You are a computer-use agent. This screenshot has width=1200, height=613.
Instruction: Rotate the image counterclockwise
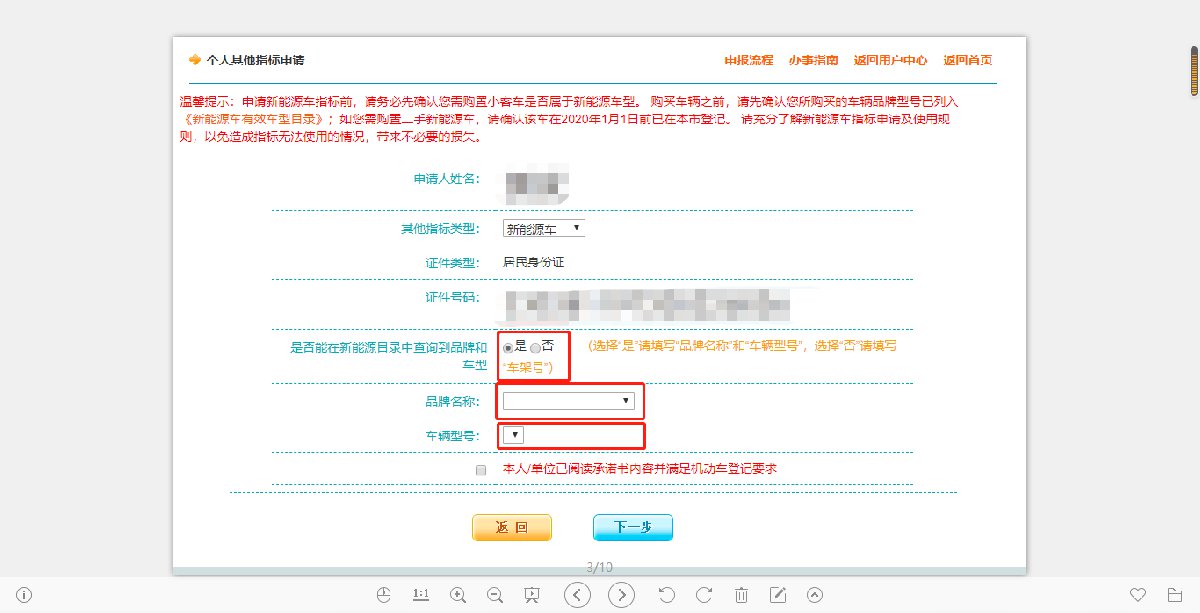coord(667,595)
